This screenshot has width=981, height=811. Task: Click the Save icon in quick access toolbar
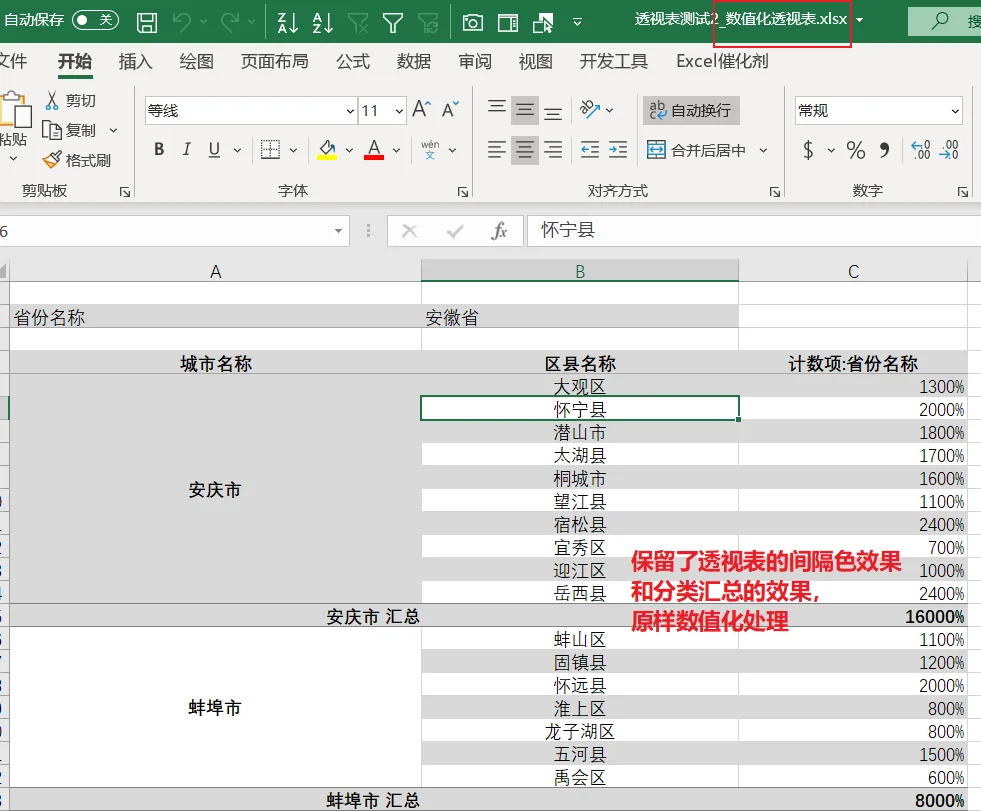(147, 23)
